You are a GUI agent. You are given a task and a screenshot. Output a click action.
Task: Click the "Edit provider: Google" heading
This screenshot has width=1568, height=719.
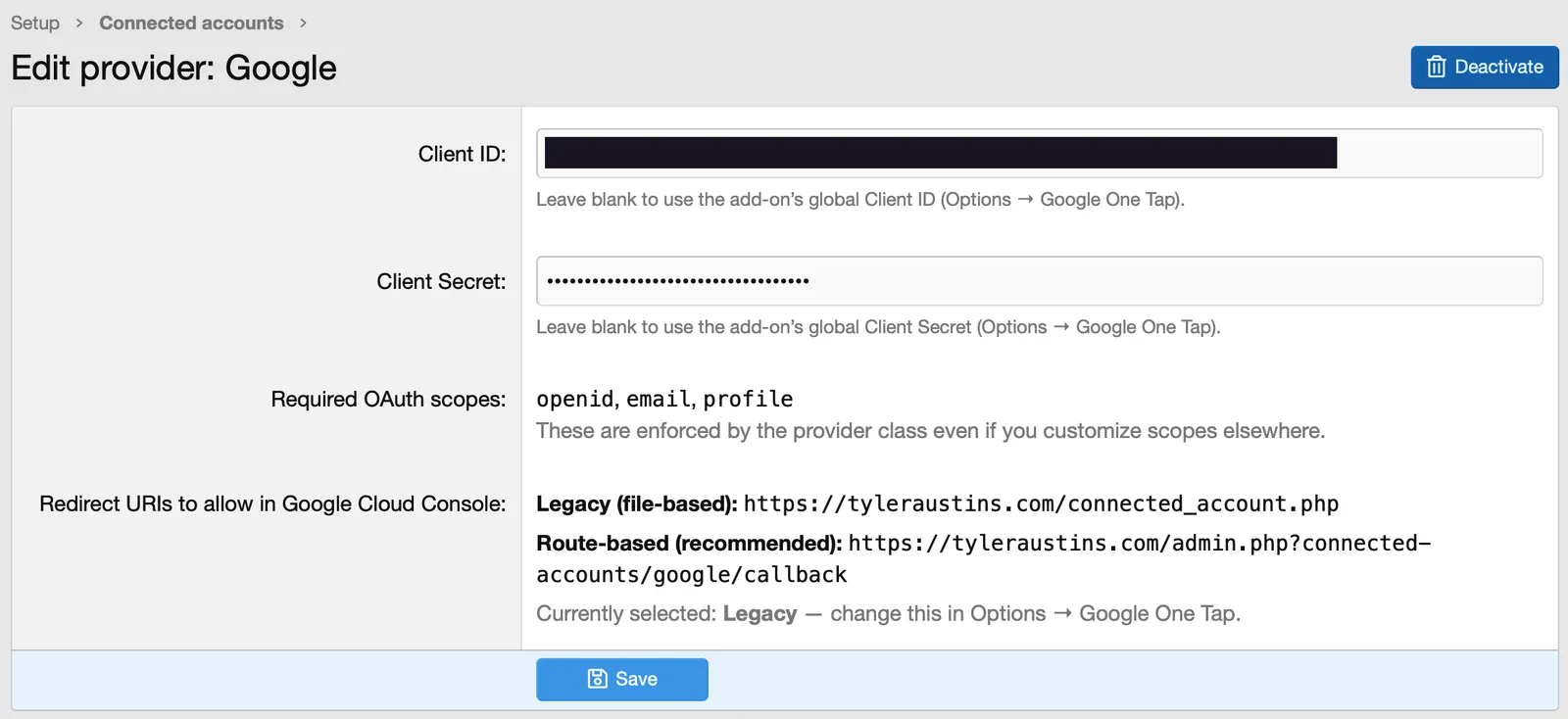[x=173, y=68]
